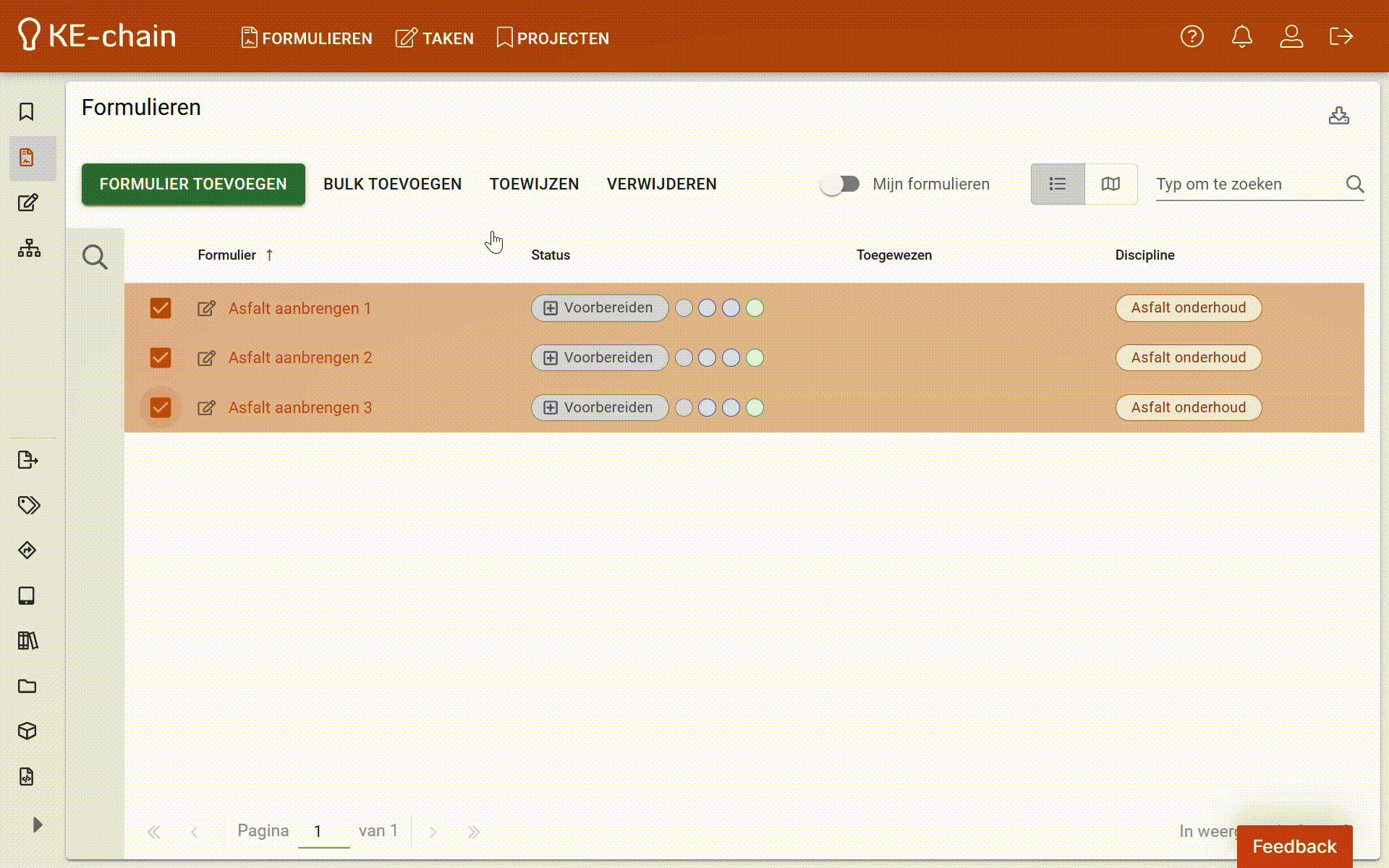Enable the Mijn formulieren toggle

(840, 184)
